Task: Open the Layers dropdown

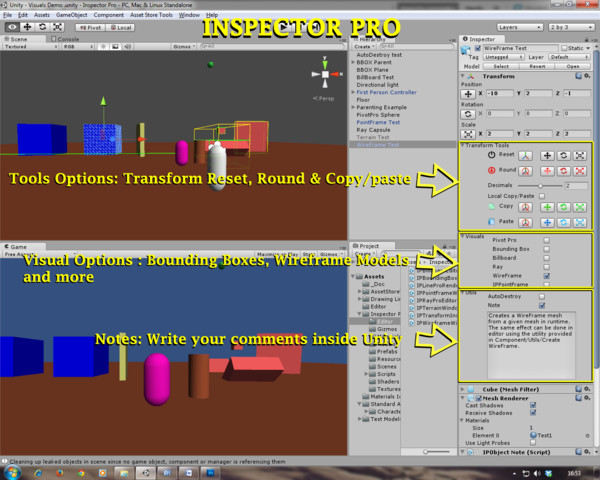Action: [520, 27]
